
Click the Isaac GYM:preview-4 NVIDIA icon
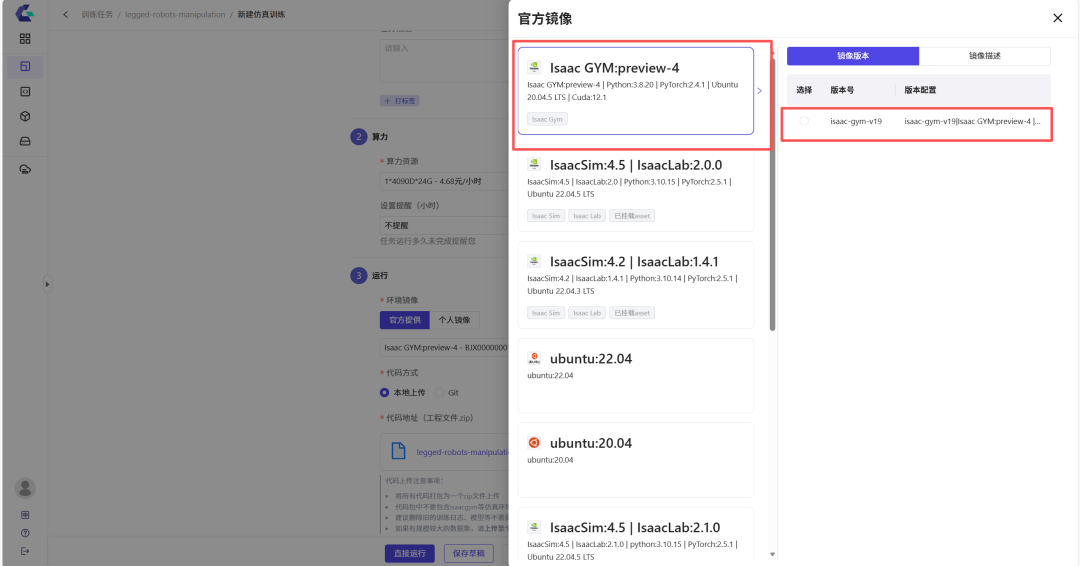click(534, 67)
